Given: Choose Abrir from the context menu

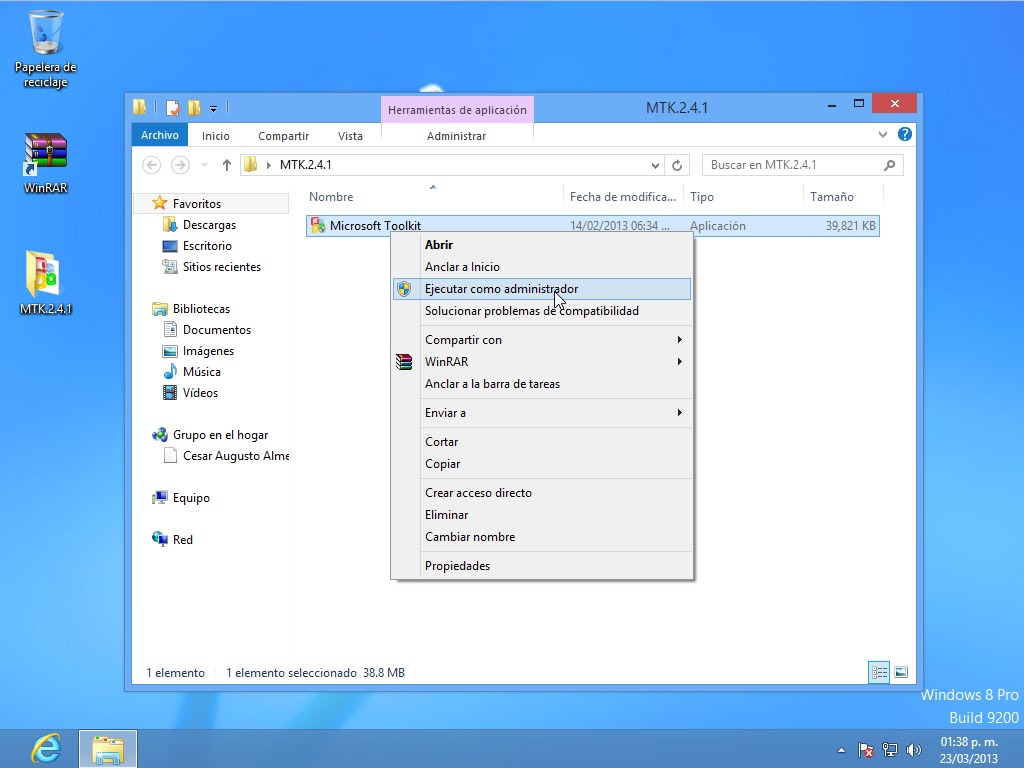Looking at the screenshot, I should (x=542, y=245).
